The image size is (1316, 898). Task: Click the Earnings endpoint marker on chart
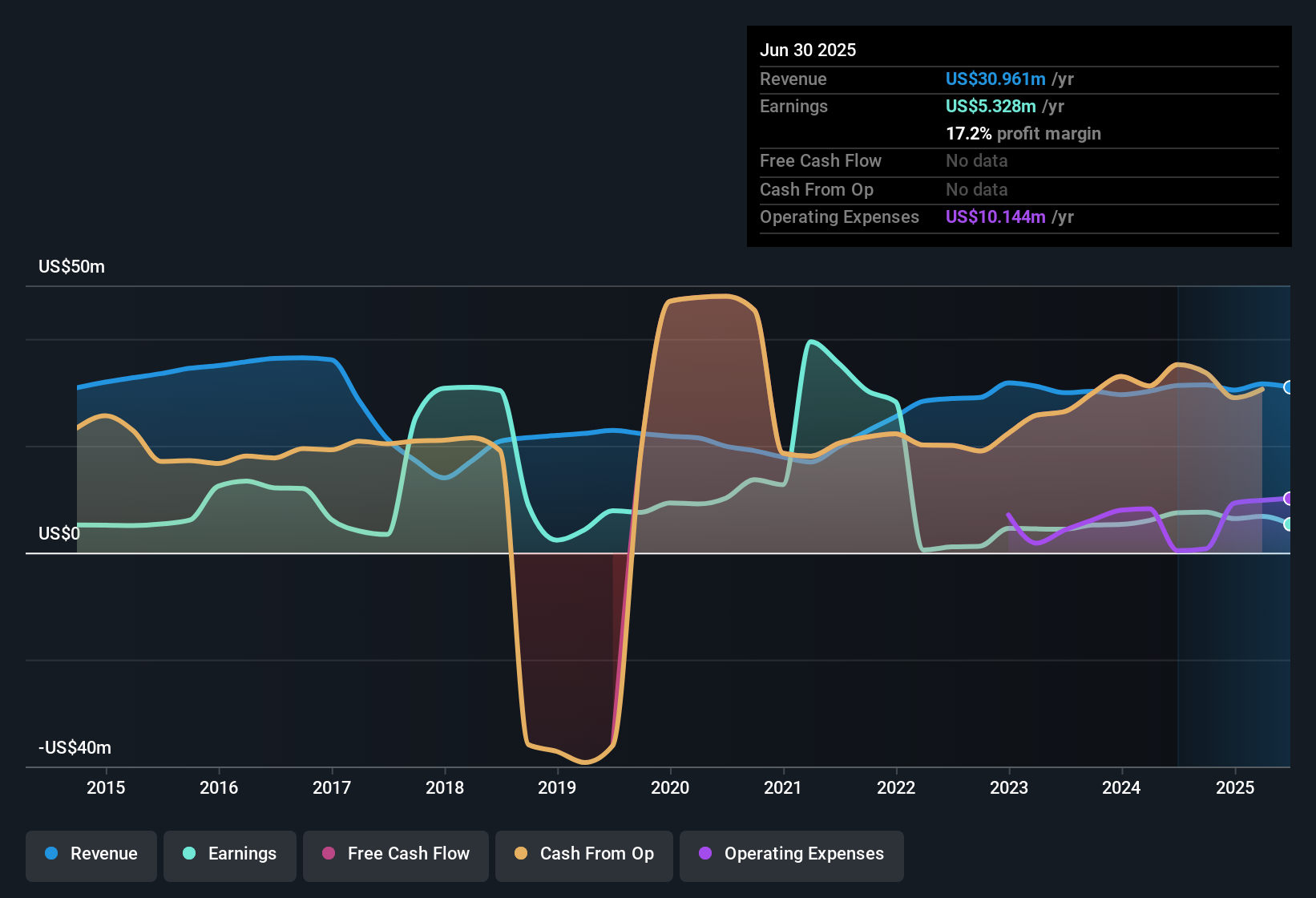[x=1289, y=524]
